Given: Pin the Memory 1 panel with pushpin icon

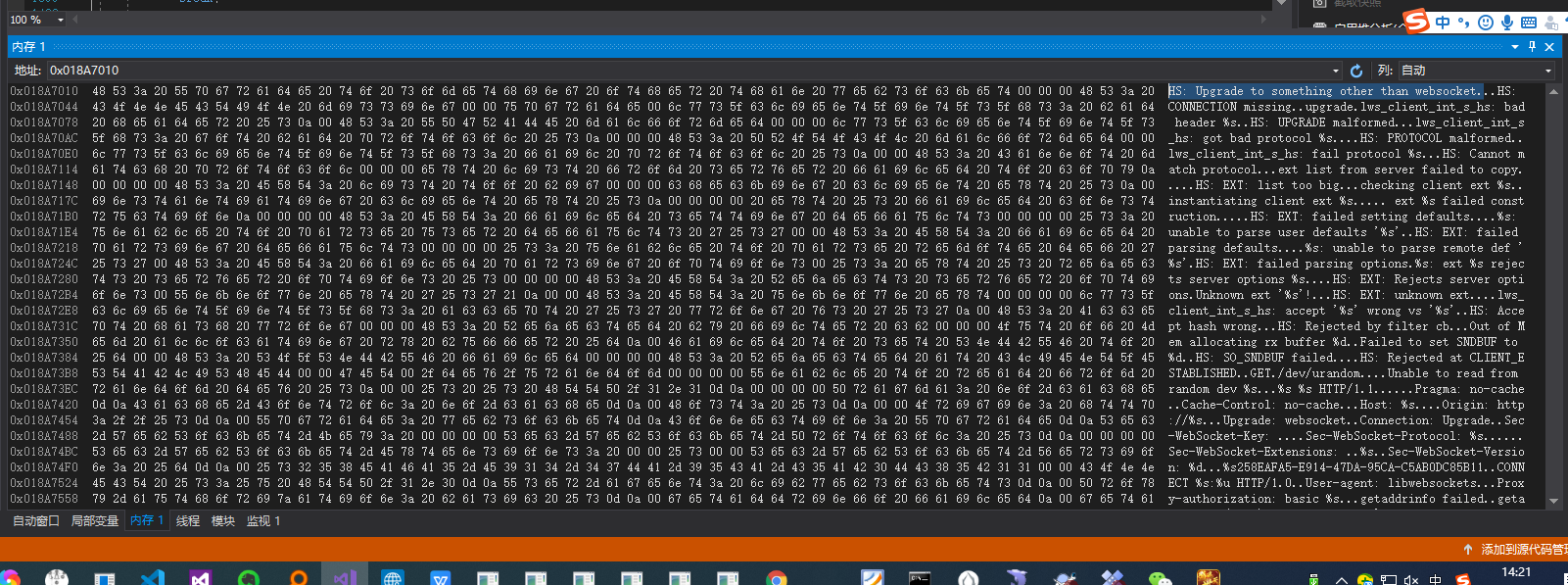Looking at the screenshot, I should [x=1533, y=46].
